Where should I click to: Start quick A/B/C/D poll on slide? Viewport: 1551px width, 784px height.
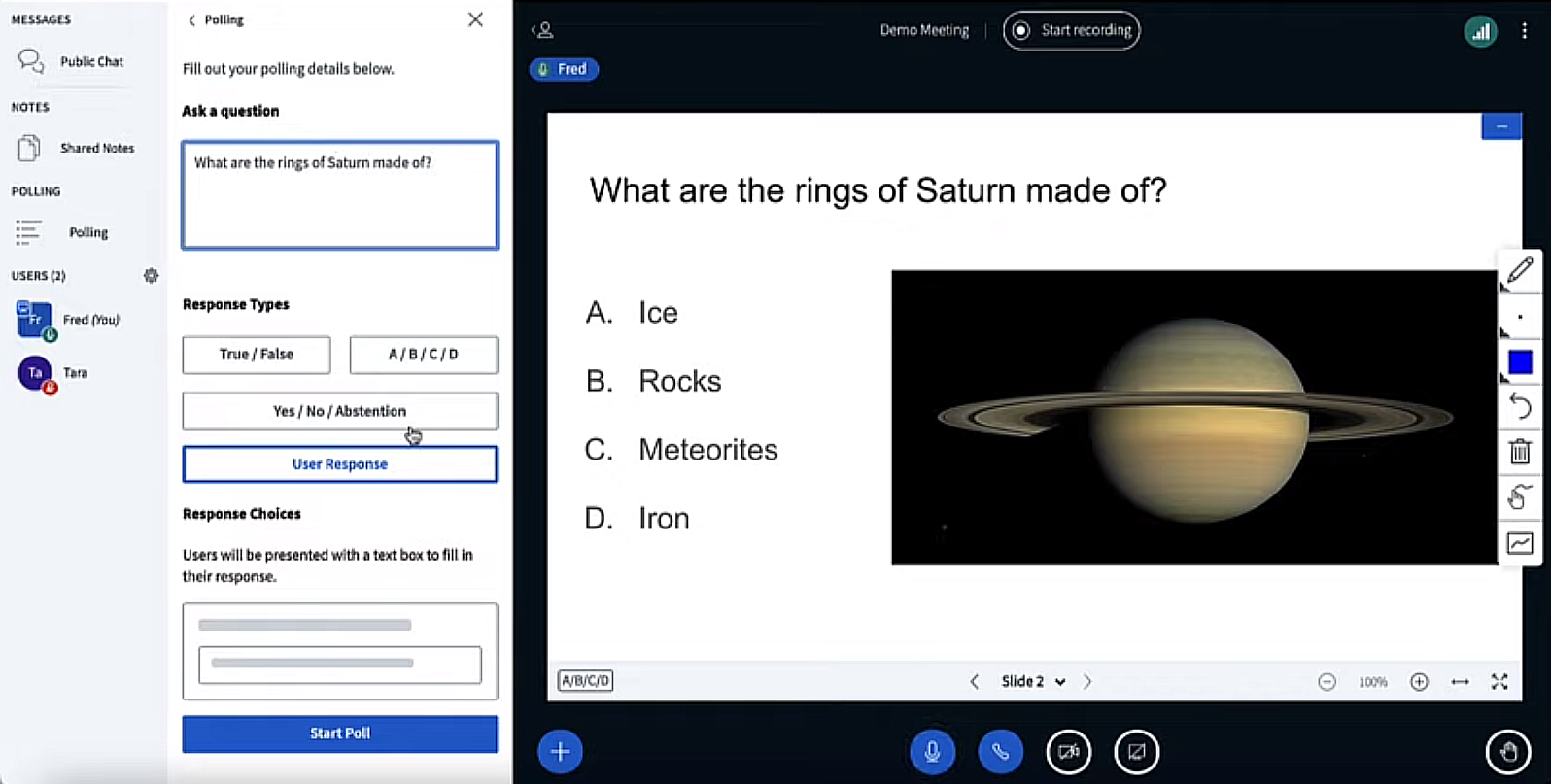click(x=585, y=681)
